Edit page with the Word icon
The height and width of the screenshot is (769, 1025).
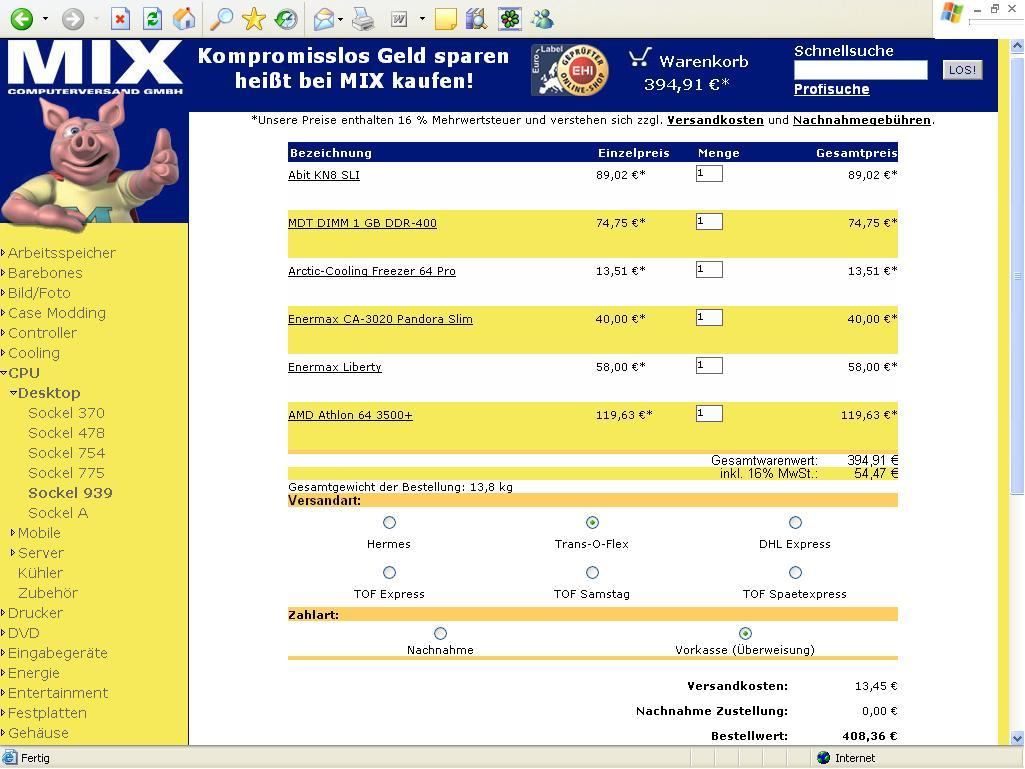coord(399,19)
